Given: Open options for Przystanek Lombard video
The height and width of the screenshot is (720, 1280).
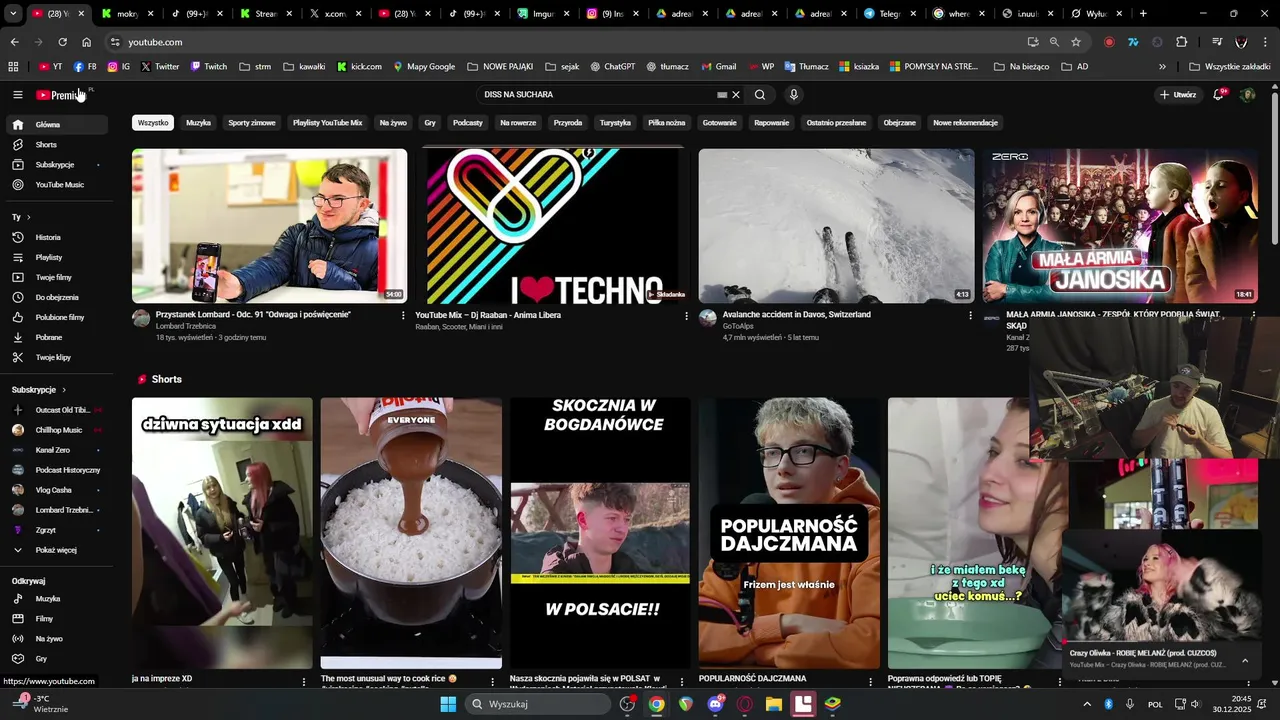Looking at the screenshot, I should coord(404,316).
